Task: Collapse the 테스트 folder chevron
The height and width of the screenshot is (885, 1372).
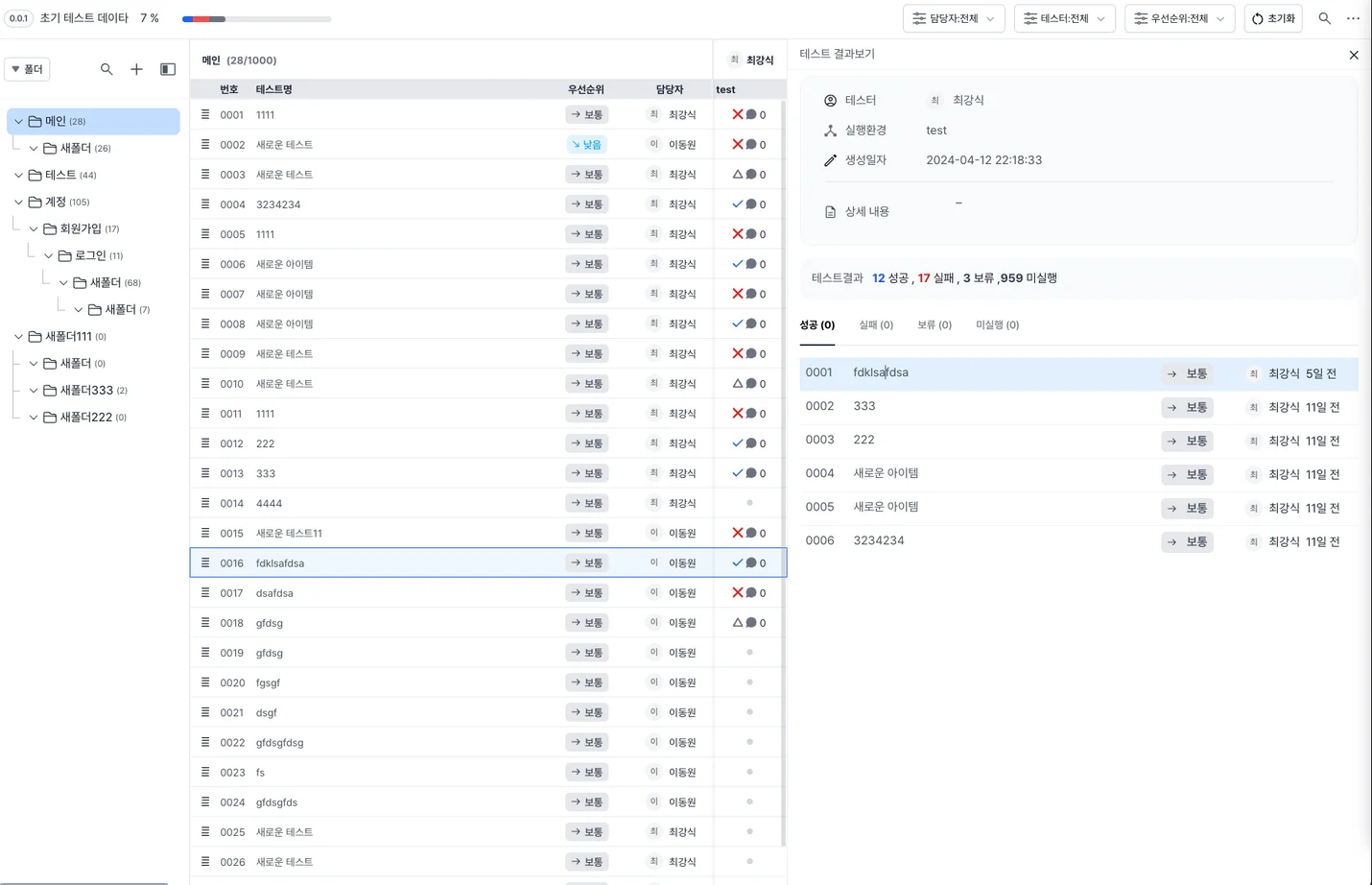Action: (18, 175)
